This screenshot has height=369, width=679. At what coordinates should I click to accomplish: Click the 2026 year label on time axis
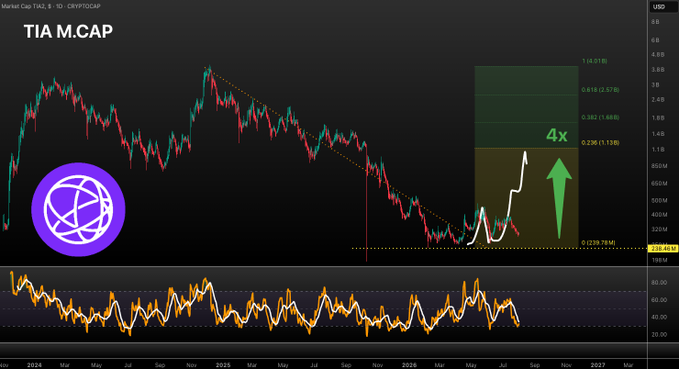click(409, 365)
